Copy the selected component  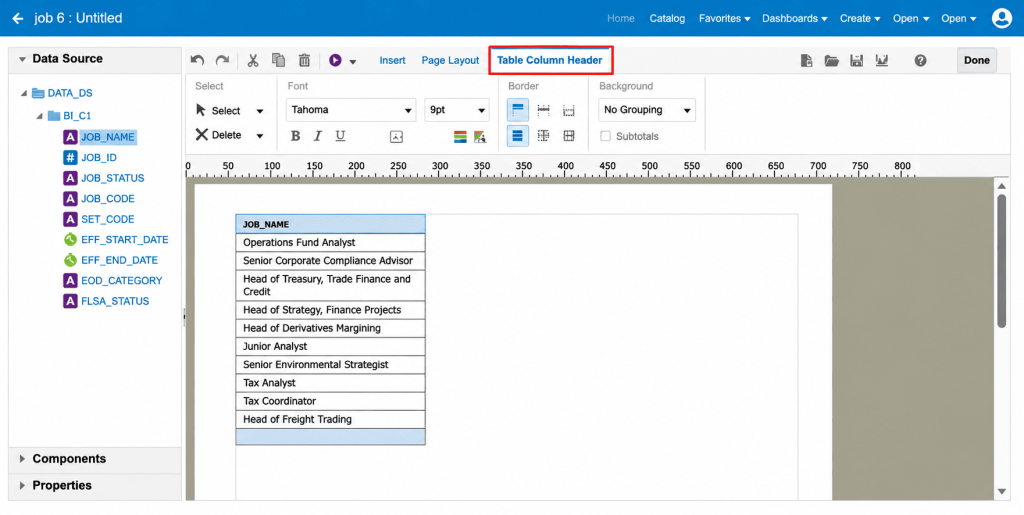click(278, 59)
